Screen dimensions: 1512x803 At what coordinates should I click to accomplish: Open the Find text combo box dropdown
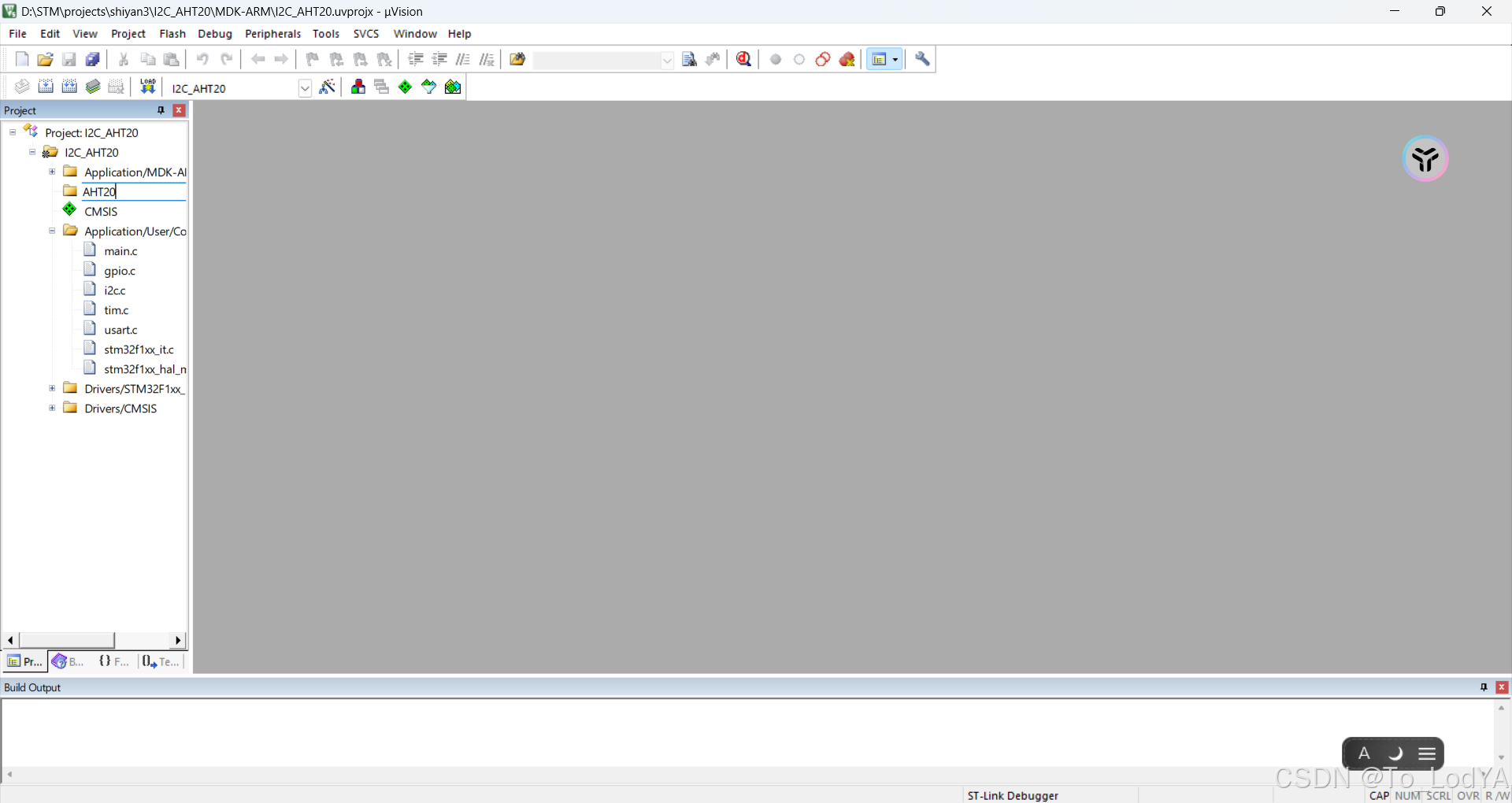click(x=667, y=60)
